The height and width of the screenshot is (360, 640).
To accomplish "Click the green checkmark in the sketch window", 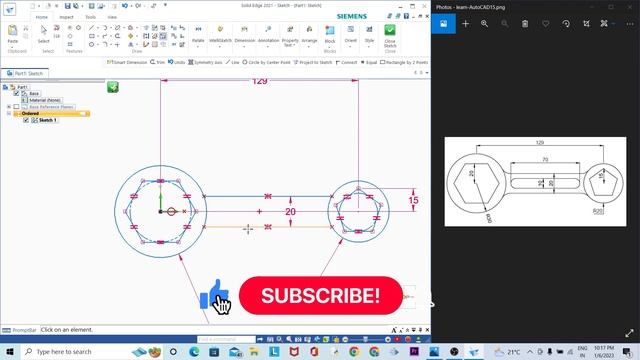I will tap(113, 87).
